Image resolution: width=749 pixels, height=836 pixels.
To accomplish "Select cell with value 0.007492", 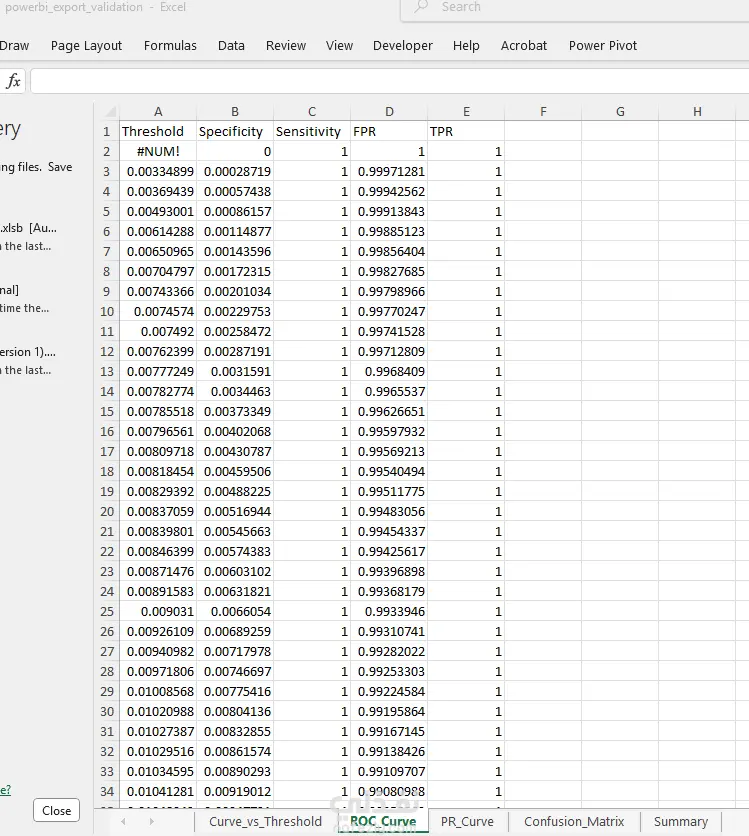I will tap(158, 332).
